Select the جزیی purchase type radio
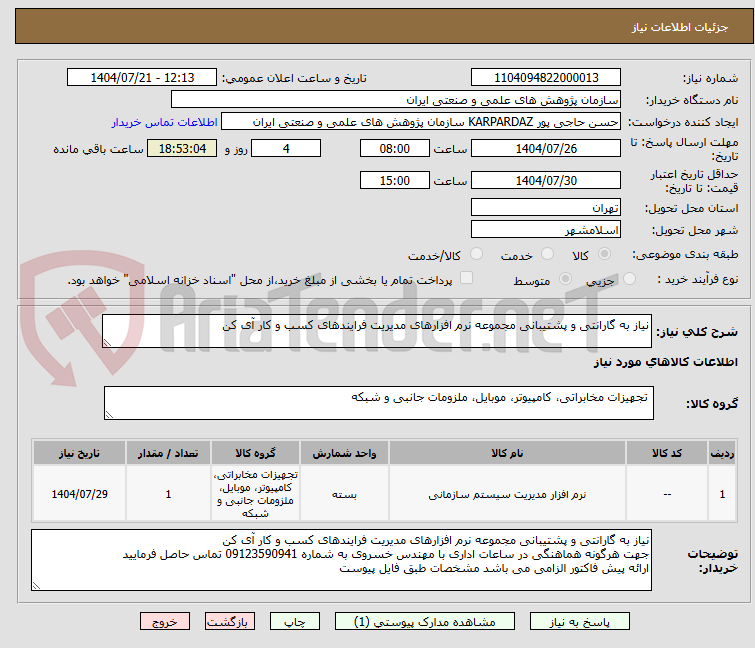The height and width of the screenshot is (648, 755). coord(629,279)
